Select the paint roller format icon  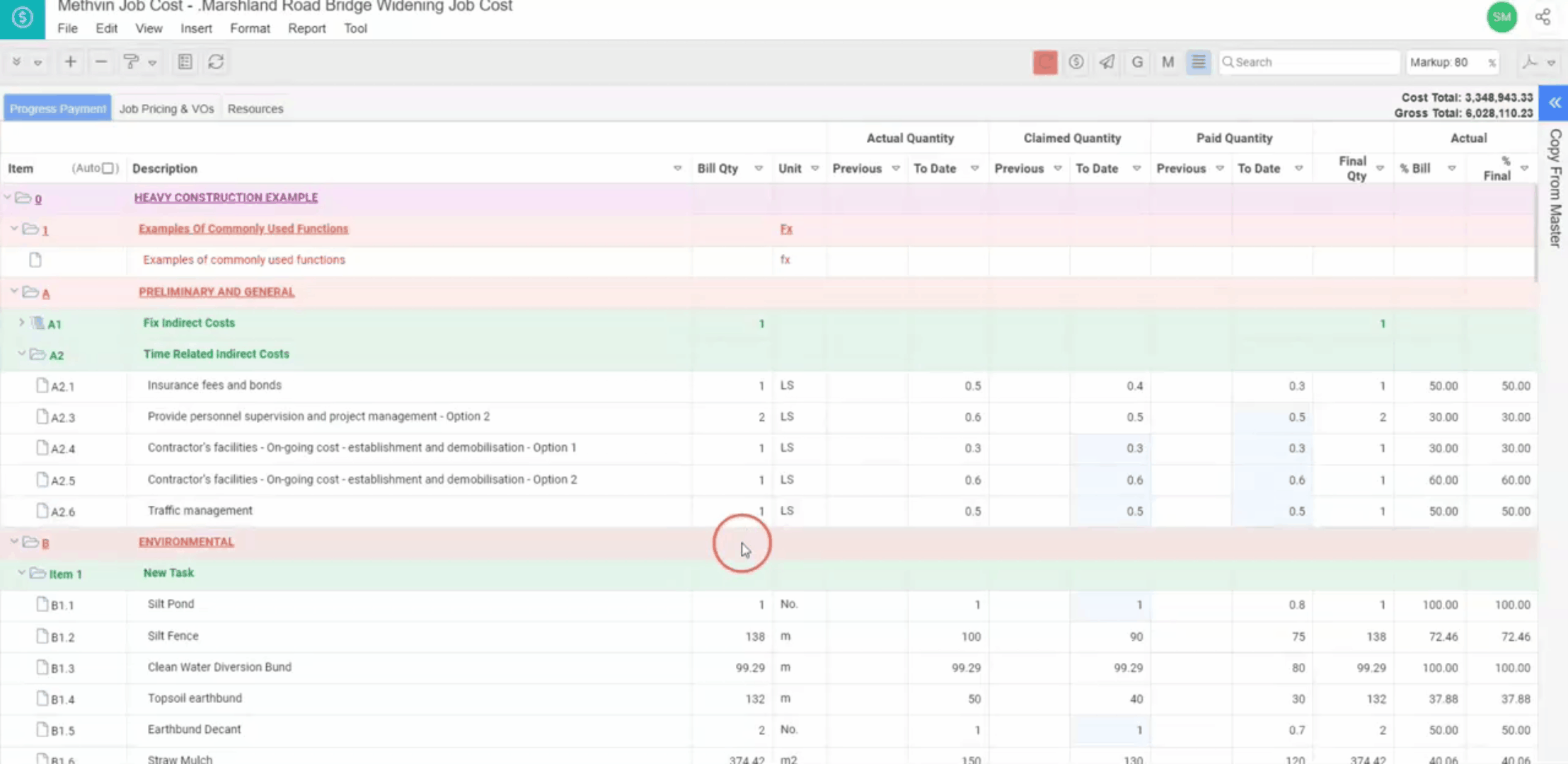[131, 62]
